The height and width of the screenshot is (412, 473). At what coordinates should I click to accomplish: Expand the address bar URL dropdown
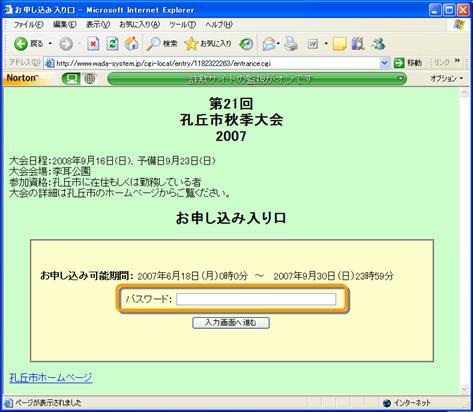384,63
